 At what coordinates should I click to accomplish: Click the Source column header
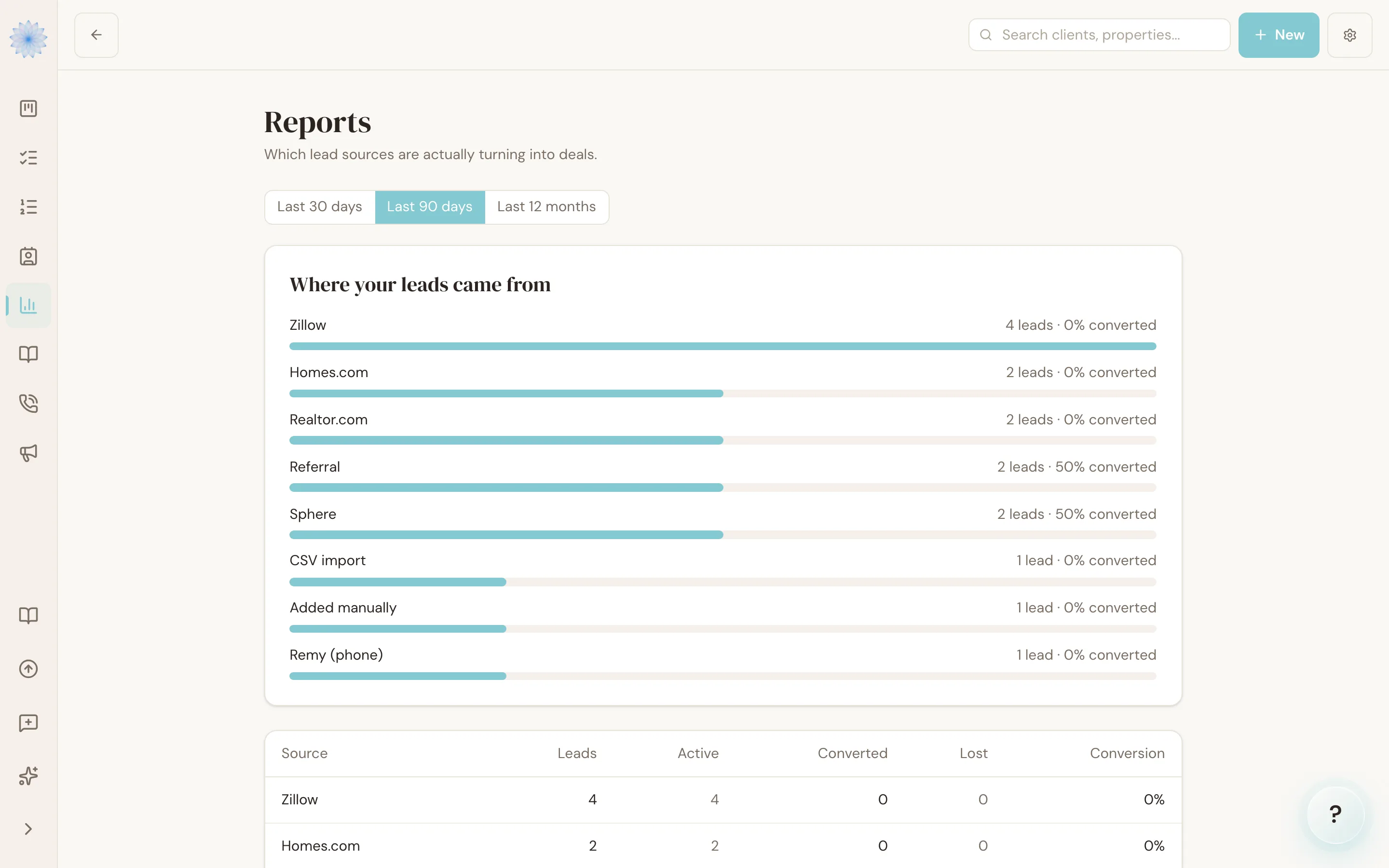point(304,753)
